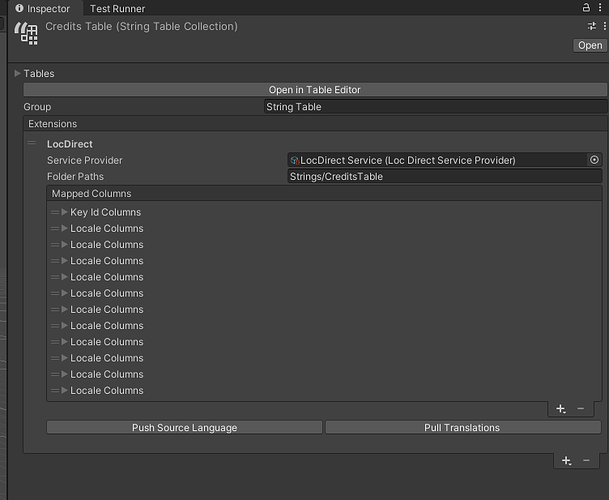The image size is (609, 500).
Task: Click the Folder Paths label
Action: pos(75,177)
